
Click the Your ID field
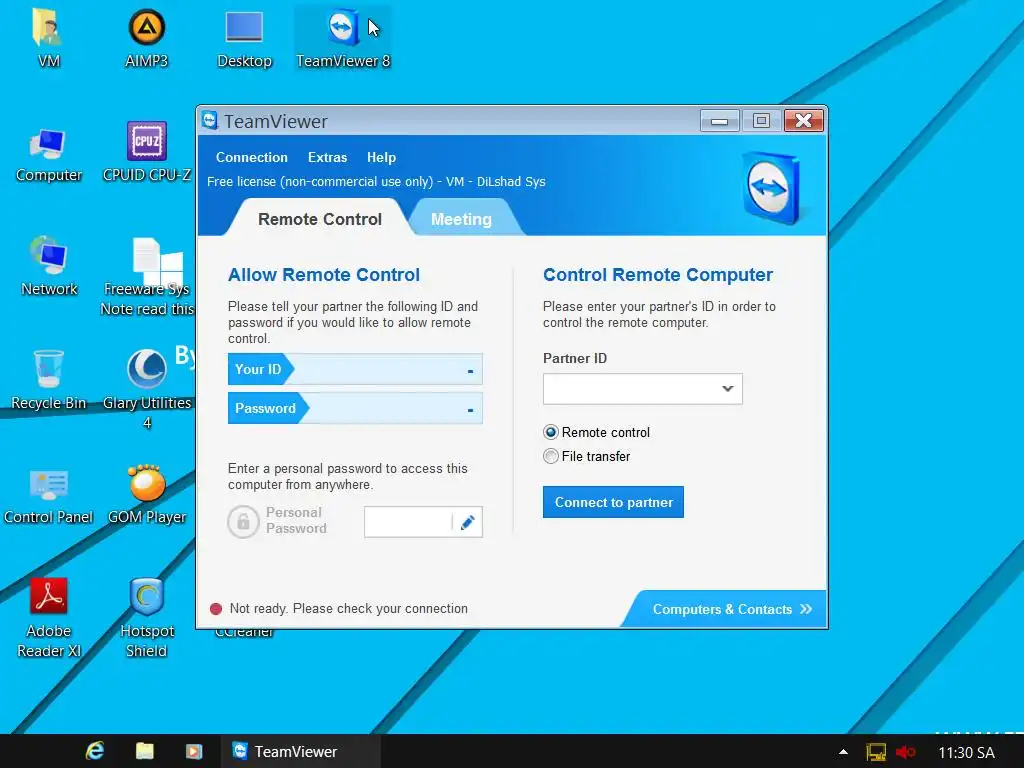[355, 370]
